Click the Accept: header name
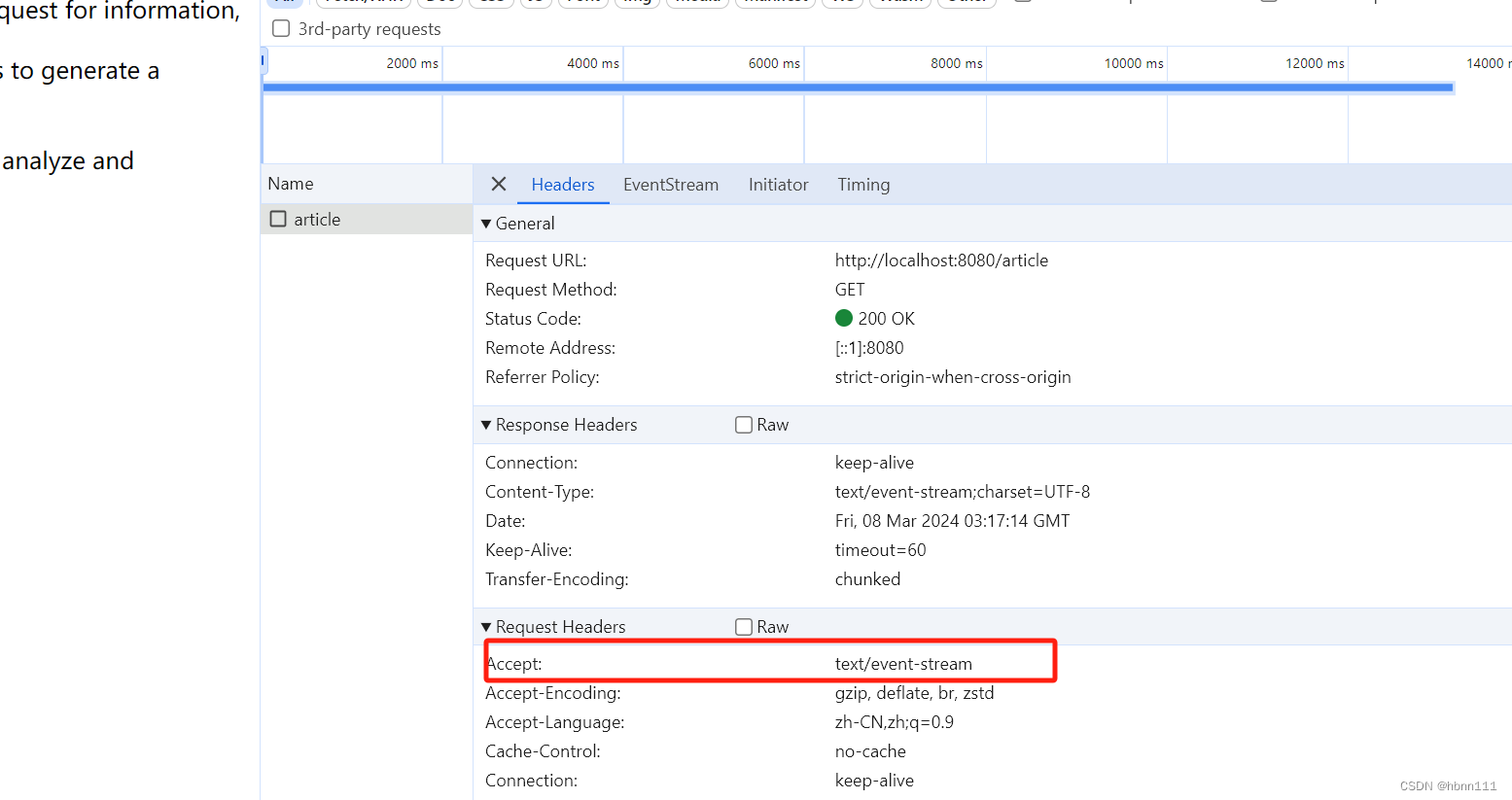This screenshot has height=800, width=1512. click(514, 664)
